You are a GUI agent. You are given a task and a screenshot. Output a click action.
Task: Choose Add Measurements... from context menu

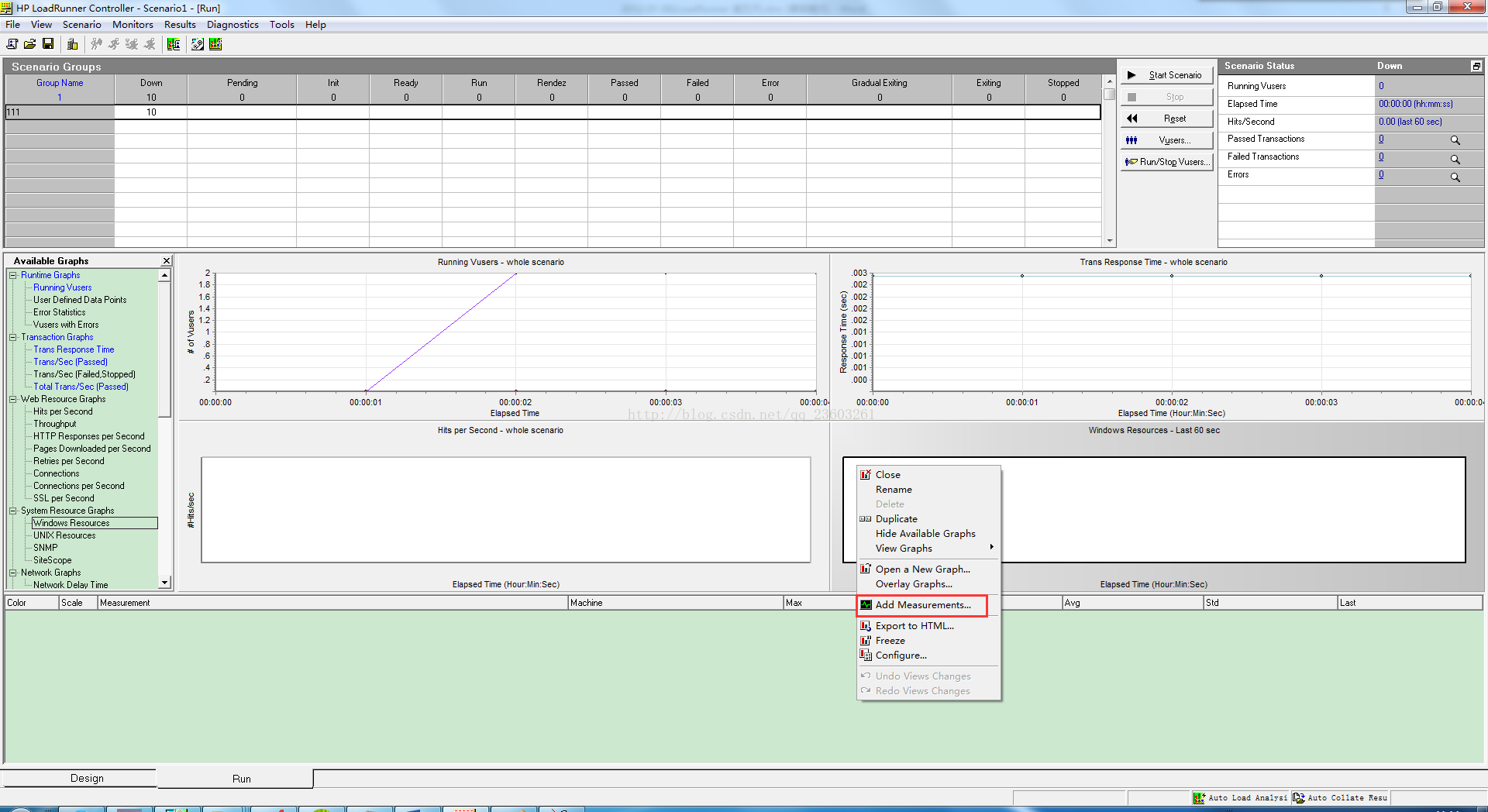921,605
